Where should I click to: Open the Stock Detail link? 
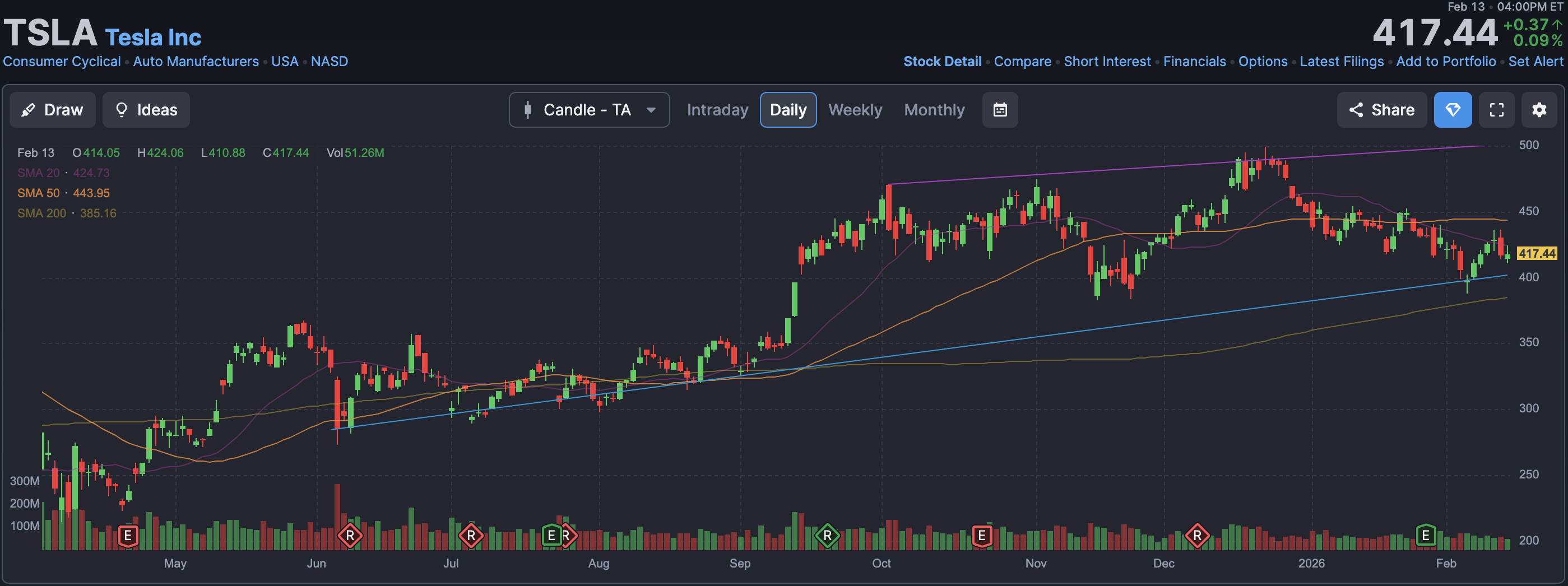pyautogui.click(x=942, y=62)
